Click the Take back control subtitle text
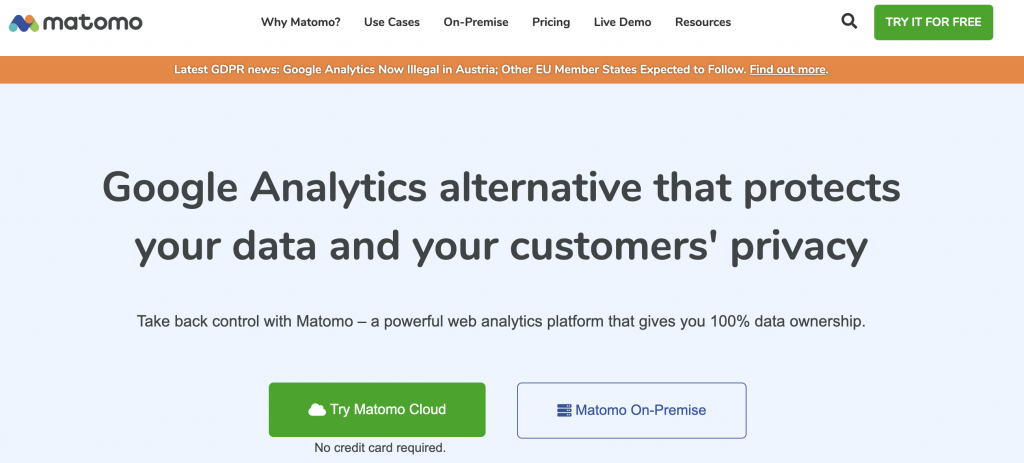 pos(501,322)
